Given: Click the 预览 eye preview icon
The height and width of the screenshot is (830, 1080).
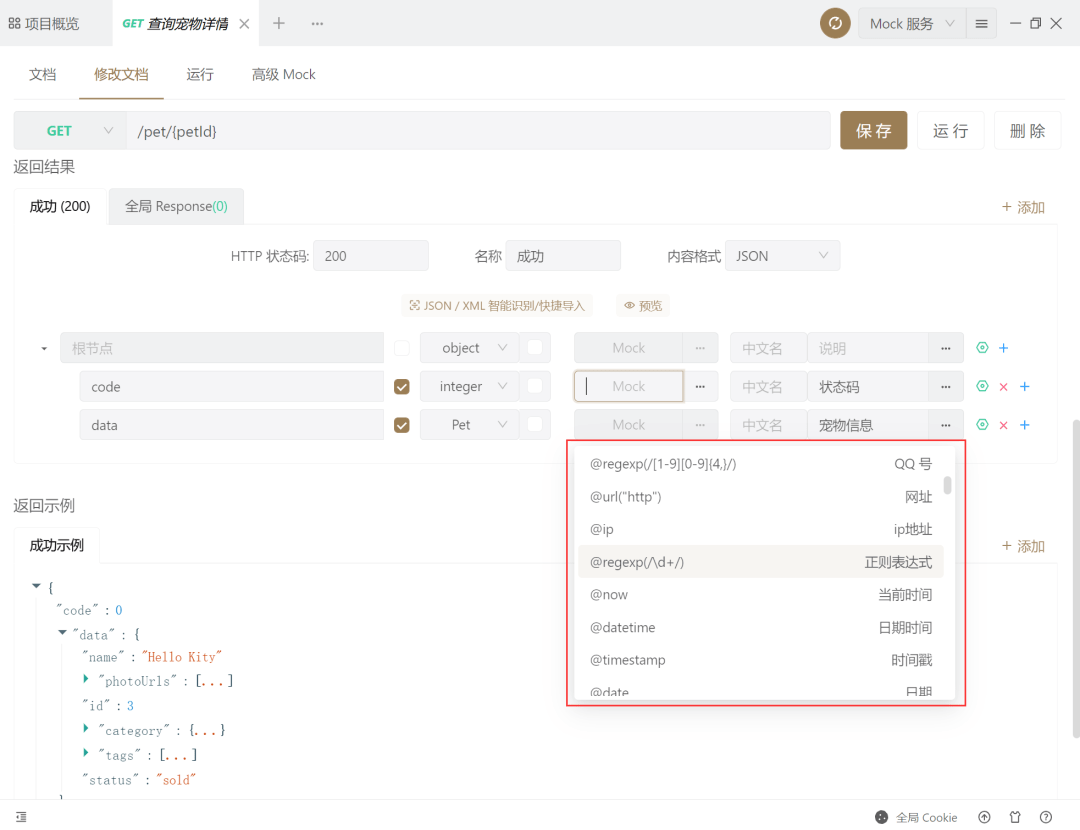Looking at the screenshot, I should pos(642,305).
